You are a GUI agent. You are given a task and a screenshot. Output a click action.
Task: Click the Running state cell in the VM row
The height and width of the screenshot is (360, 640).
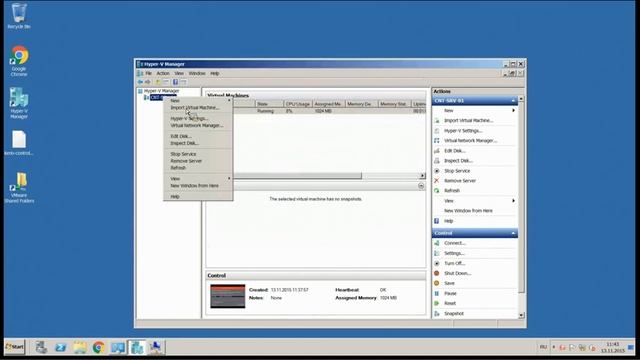265,111
